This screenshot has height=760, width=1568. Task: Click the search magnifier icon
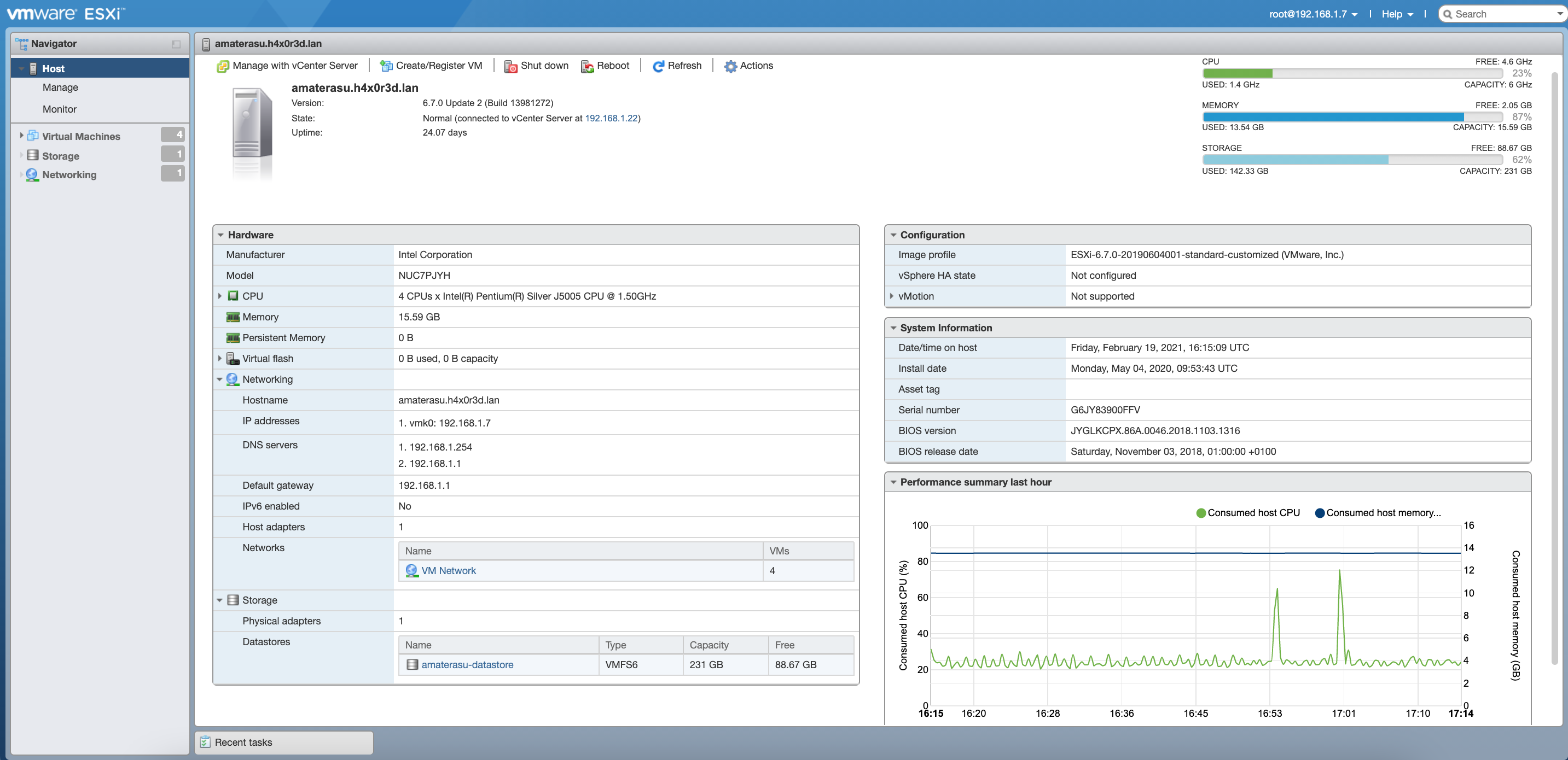pos(1448,14)
